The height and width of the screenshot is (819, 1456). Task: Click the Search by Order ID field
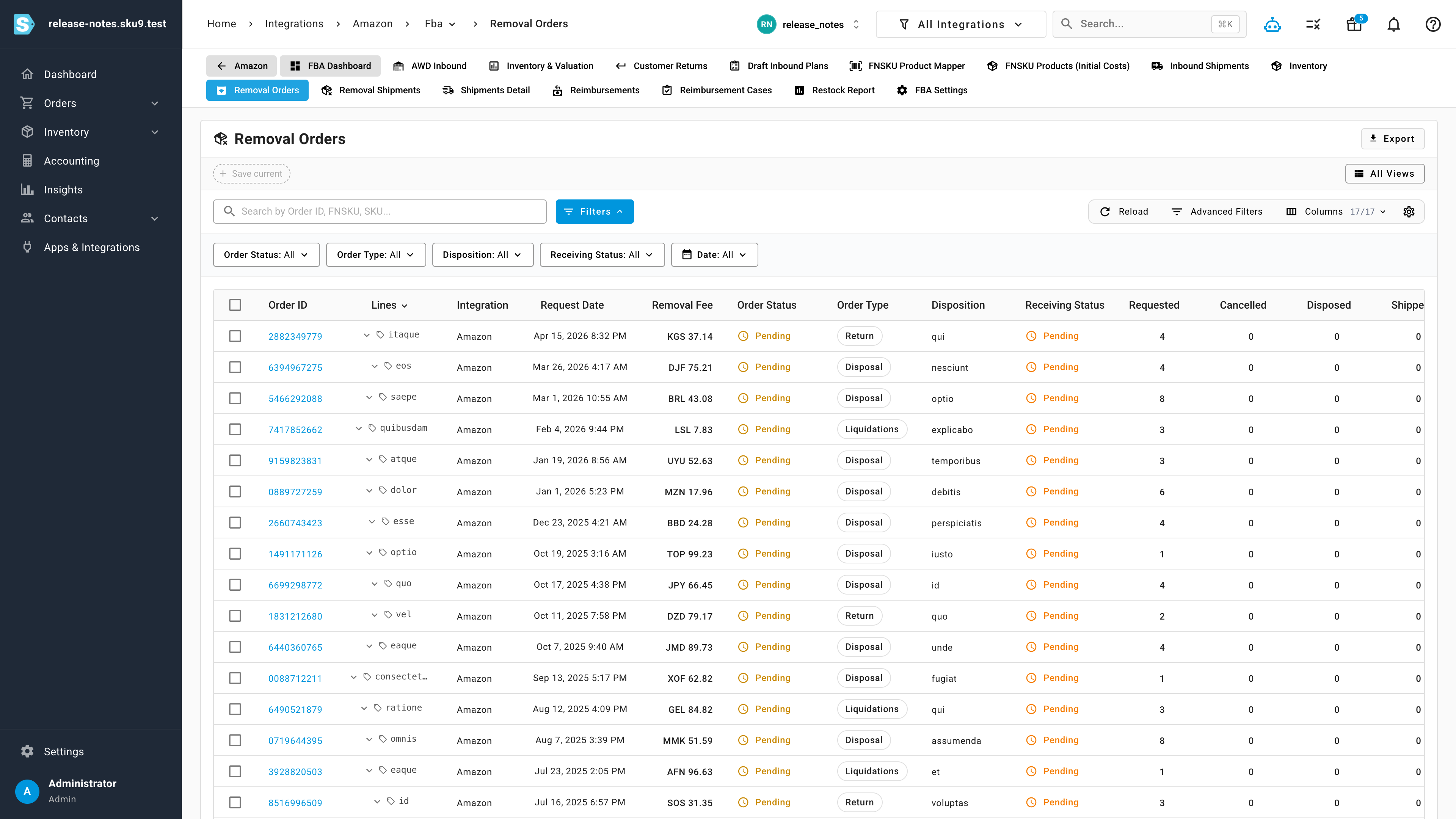(380, 212)
